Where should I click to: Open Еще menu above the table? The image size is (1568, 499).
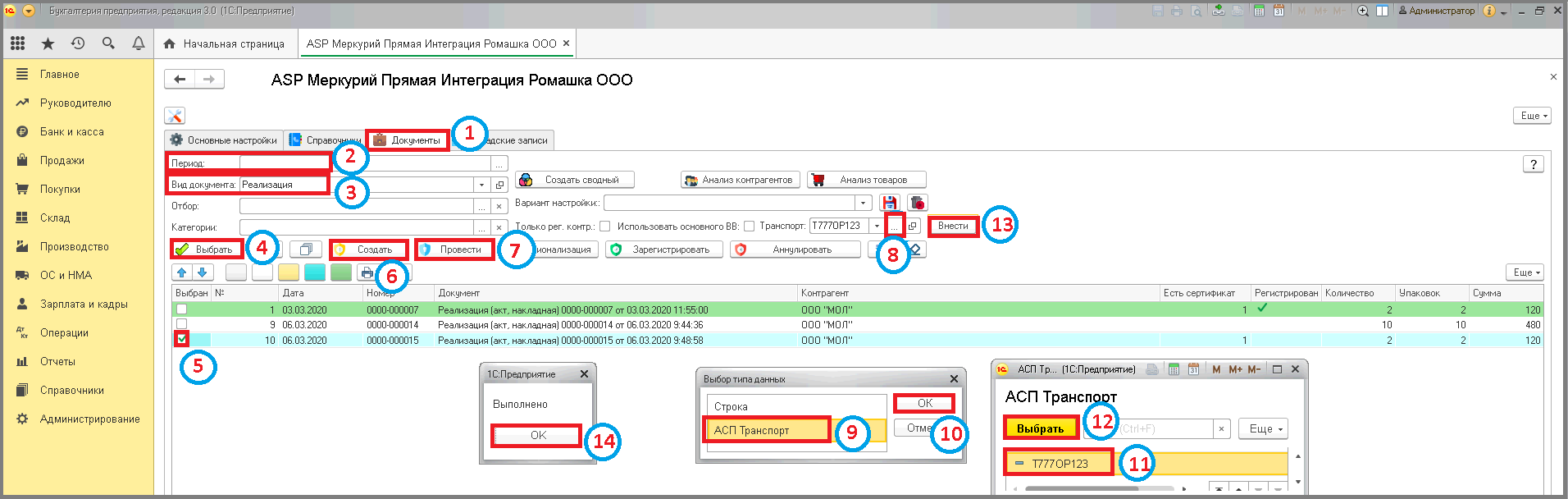tap(1525, 272)
